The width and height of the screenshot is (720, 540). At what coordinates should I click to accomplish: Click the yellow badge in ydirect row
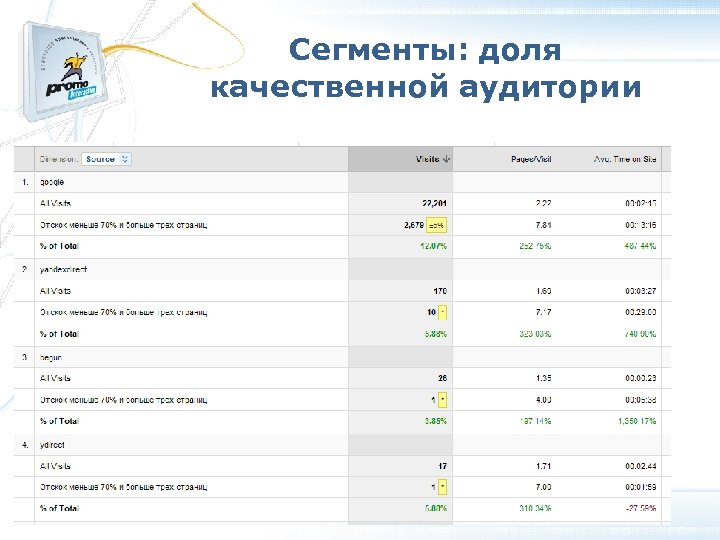coord(442,487)
